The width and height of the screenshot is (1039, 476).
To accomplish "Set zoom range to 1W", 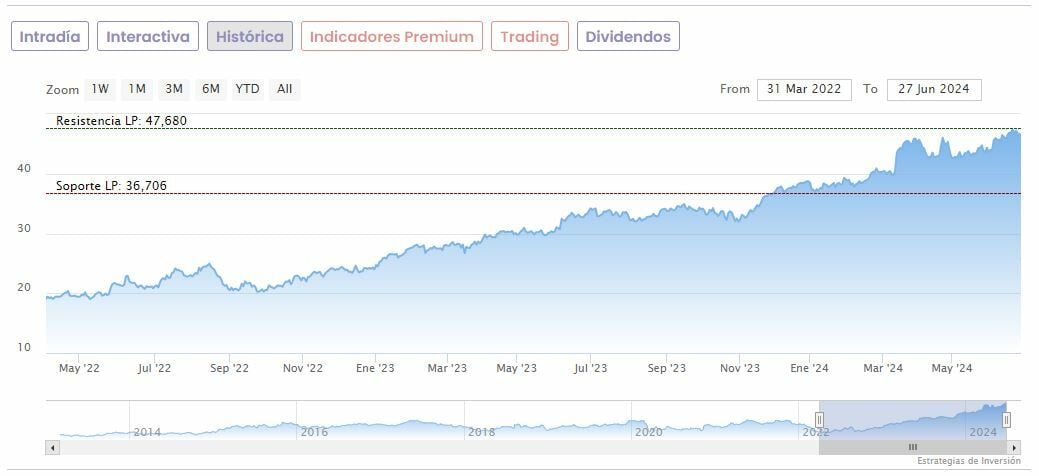I will [100, 89].
